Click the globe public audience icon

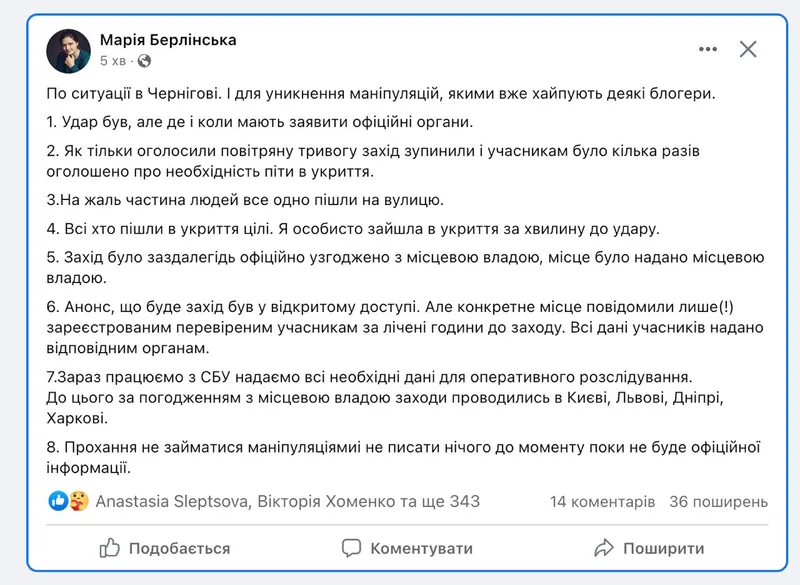(x=144, y=61)
